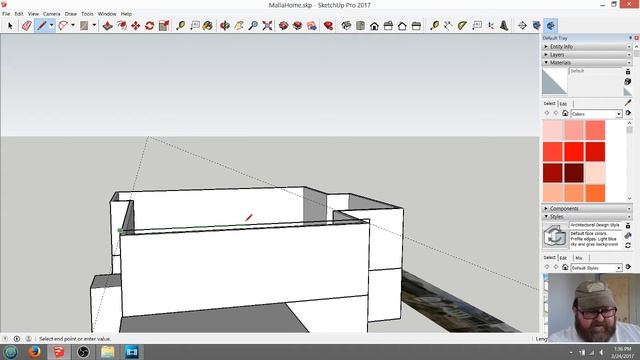This screenshot has width=640, height=360.
Task: Open the View menu
Action: coord(33,14)
